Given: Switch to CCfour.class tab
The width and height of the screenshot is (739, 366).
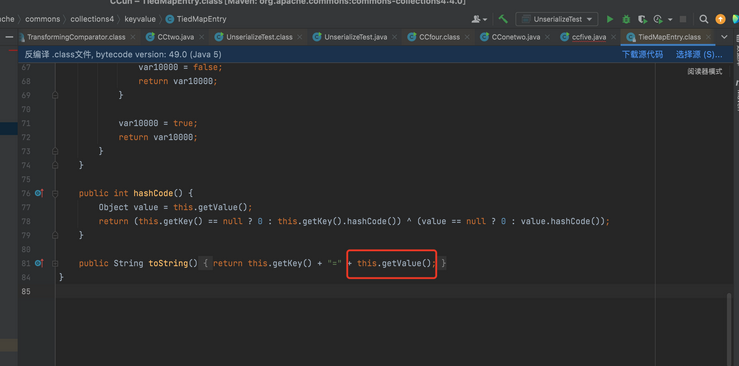Looking at the screenshot, I should pyautogui.click(x=439, y=37).
